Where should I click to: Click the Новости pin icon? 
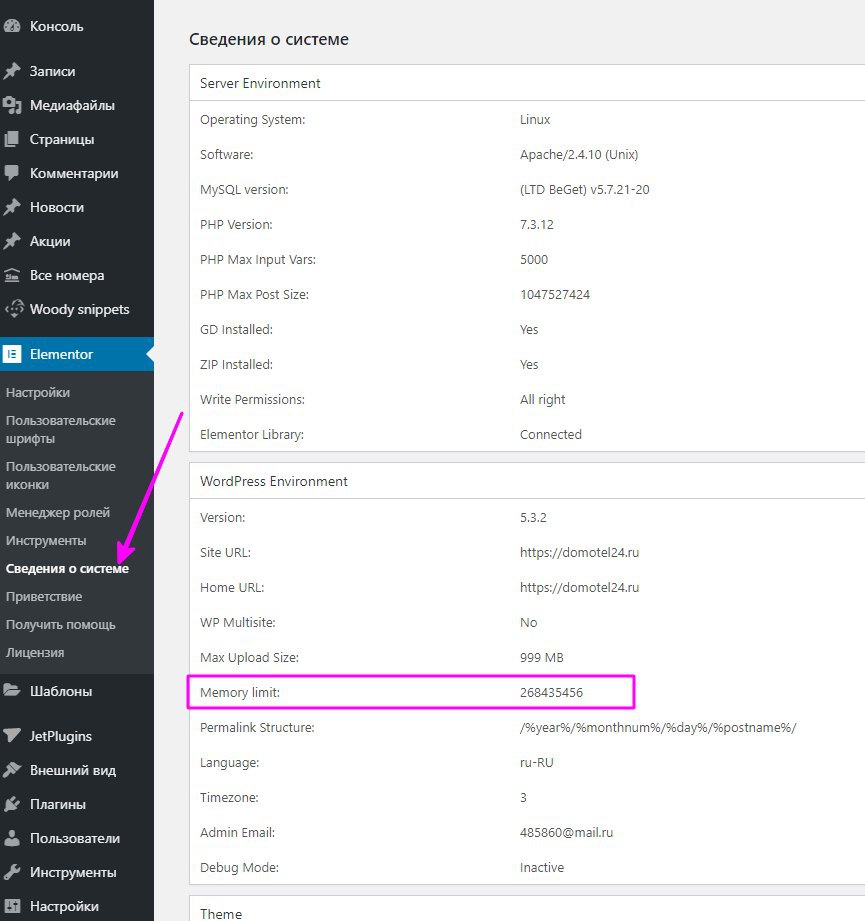tap(12, 207)
